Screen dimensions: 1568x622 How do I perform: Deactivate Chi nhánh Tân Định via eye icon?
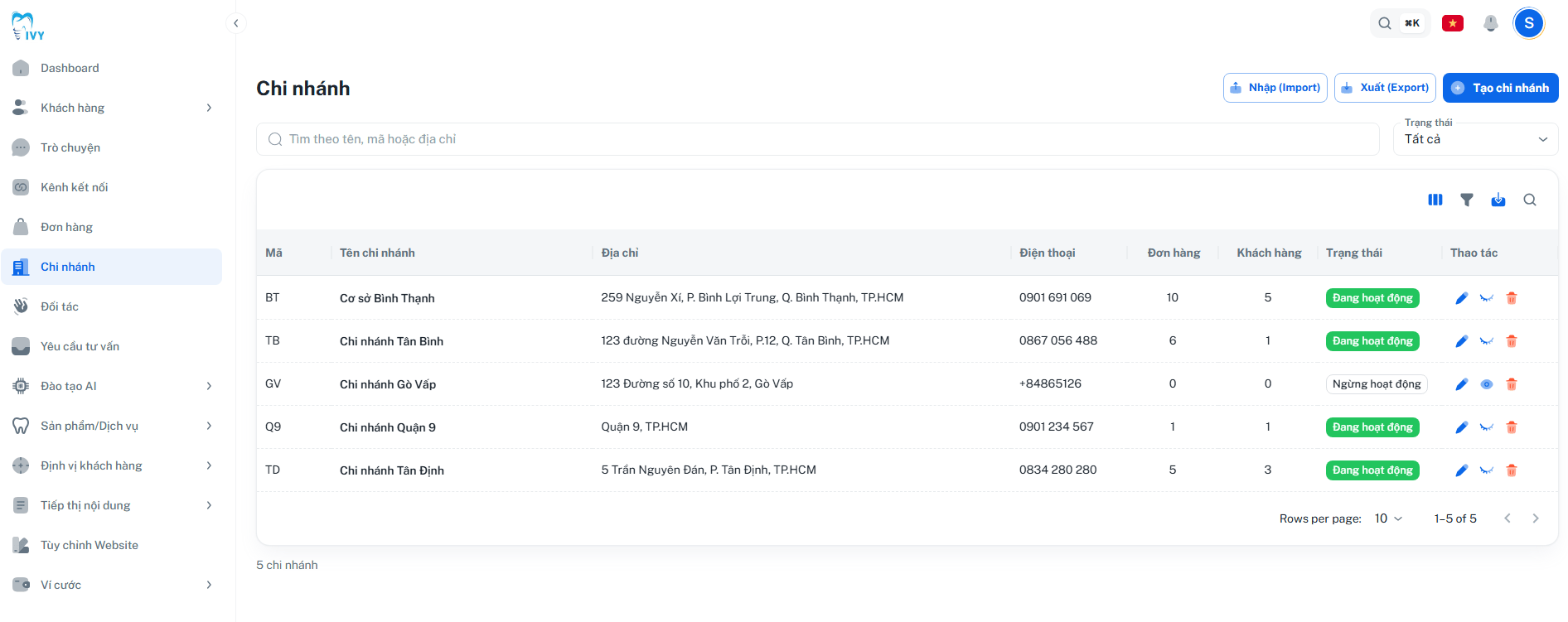click(x=1487, y=470)
